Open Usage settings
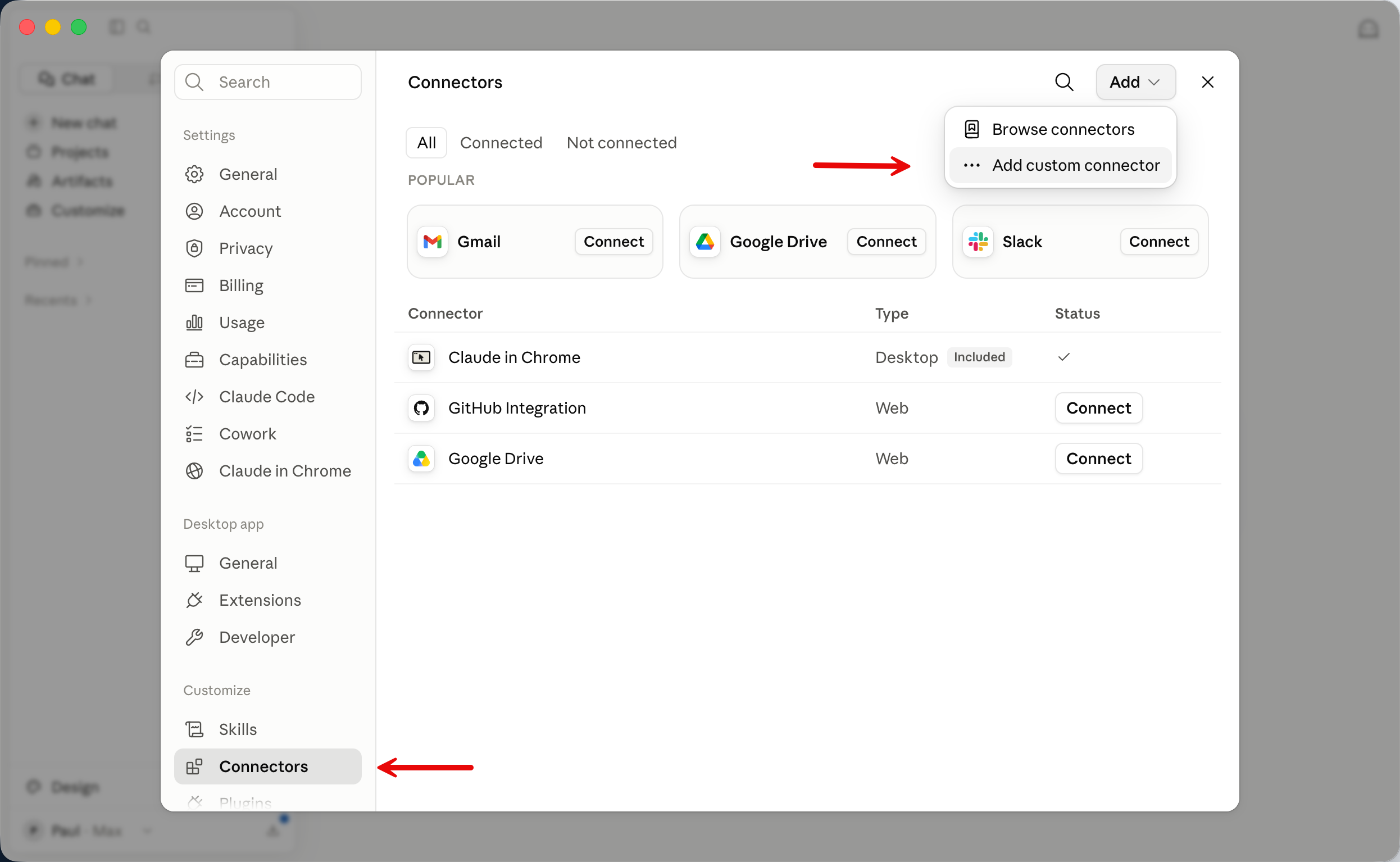Viewport: 1400px width, 862px height. [268, 323]
